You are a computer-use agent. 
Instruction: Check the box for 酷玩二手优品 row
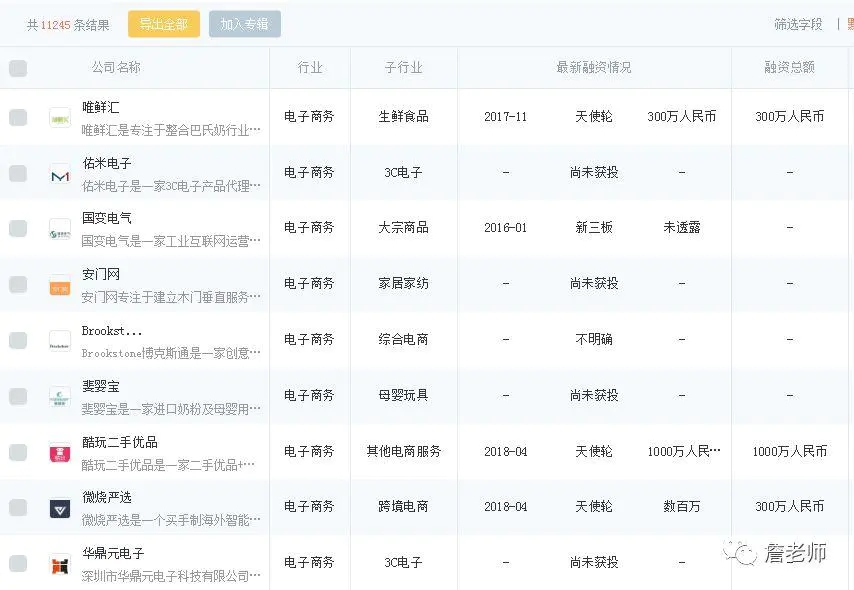(x=18, y=452)
